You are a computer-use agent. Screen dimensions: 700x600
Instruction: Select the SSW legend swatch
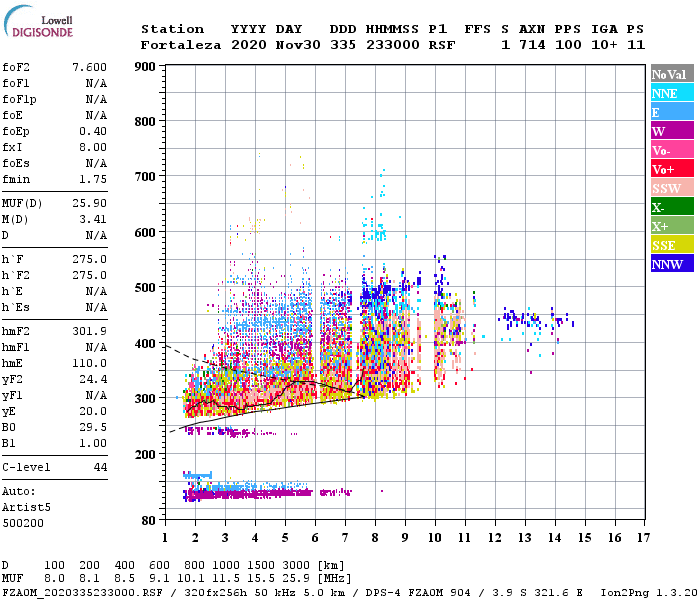672,188
